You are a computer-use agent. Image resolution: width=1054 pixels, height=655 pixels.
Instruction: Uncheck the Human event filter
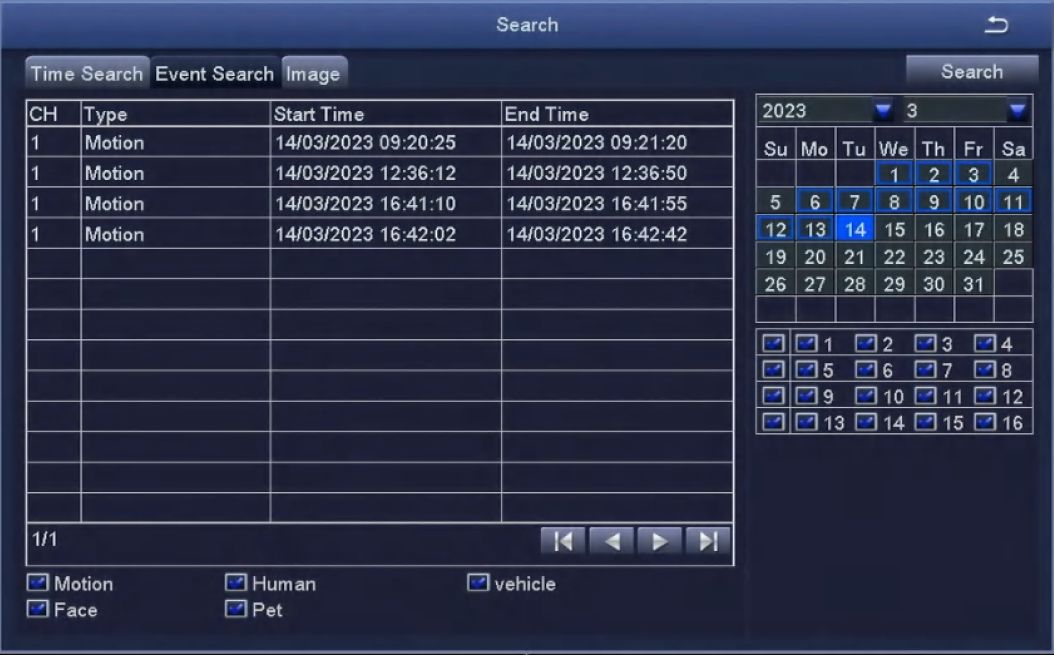click(236, 584)
